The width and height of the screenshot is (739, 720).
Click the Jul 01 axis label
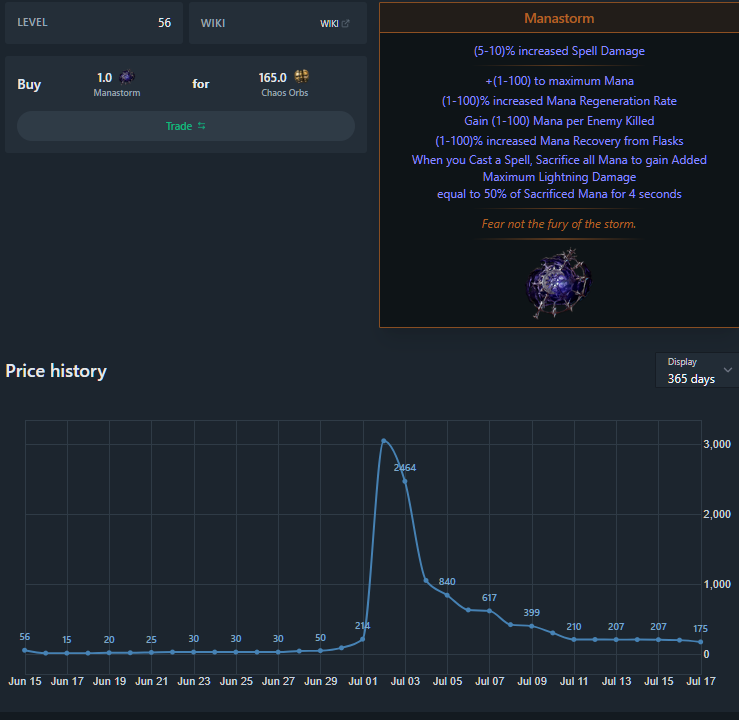(x=362, y=681)
